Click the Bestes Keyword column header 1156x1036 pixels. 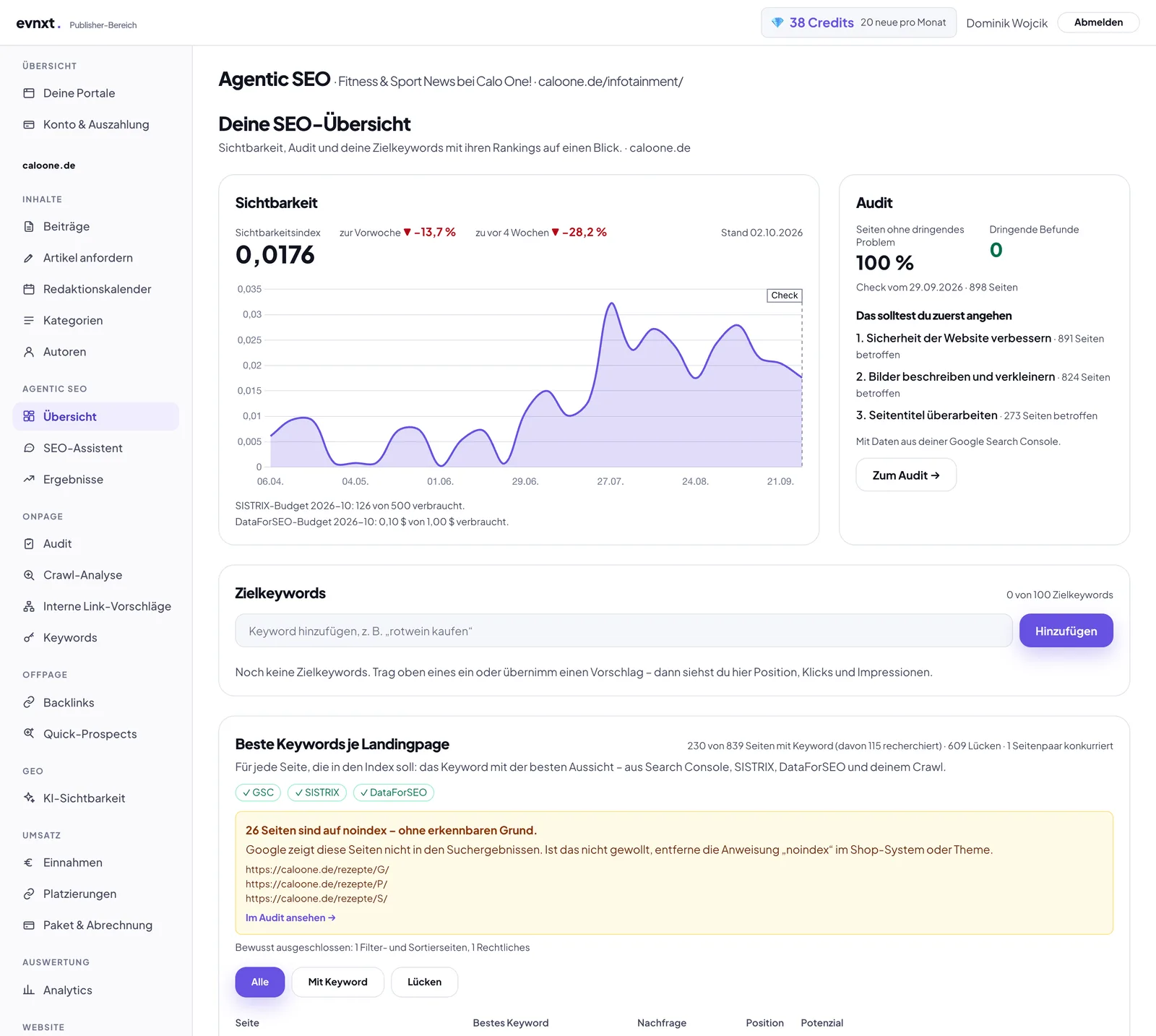tap(511, 1023)
